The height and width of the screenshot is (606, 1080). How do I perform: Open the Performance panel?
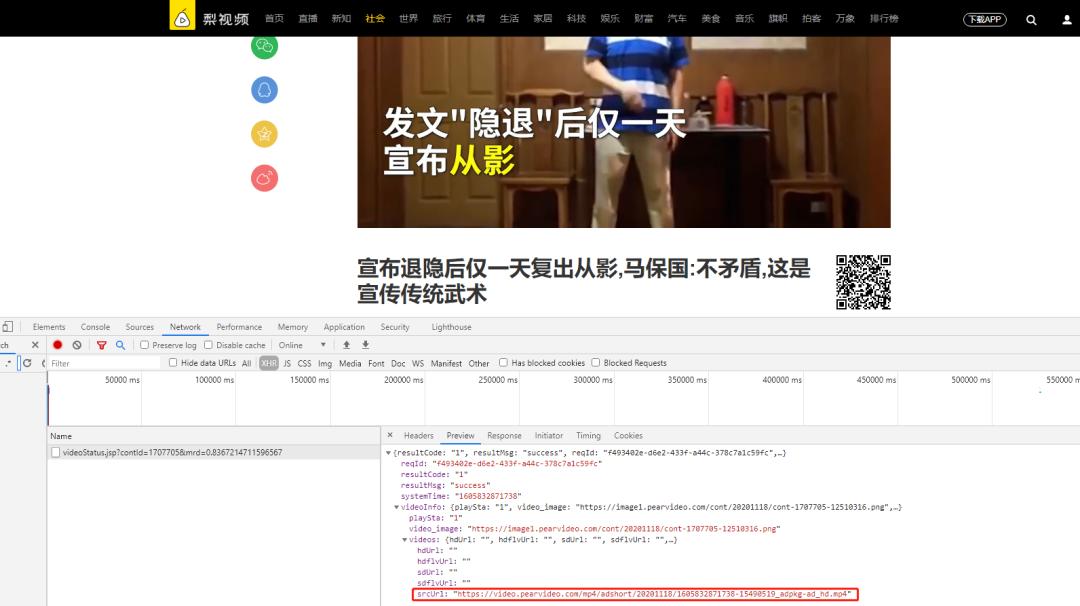pyautogui.click(x=239, y=327)
